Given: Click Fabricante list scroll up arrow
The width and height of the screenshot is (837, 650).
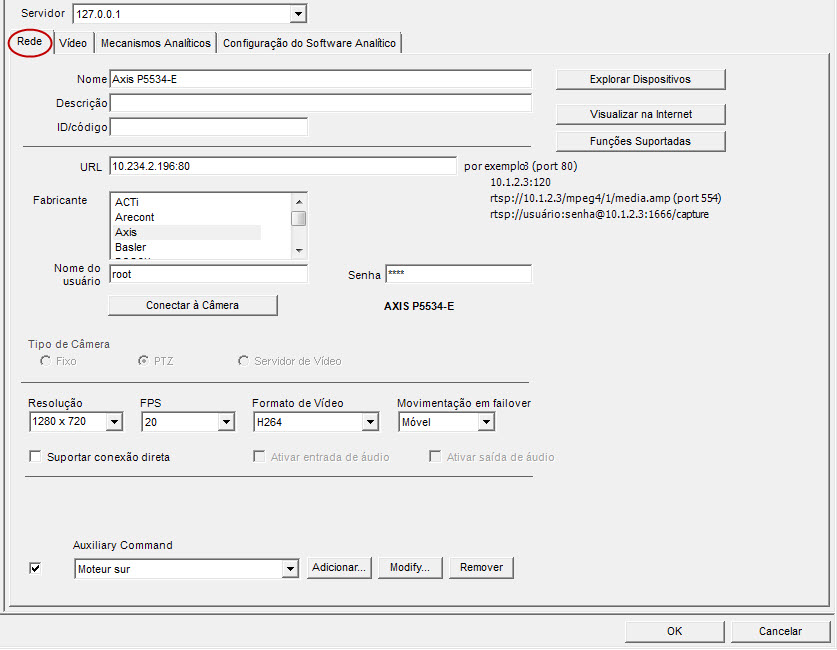Looking at the screenshot, I should pos(299,202).
